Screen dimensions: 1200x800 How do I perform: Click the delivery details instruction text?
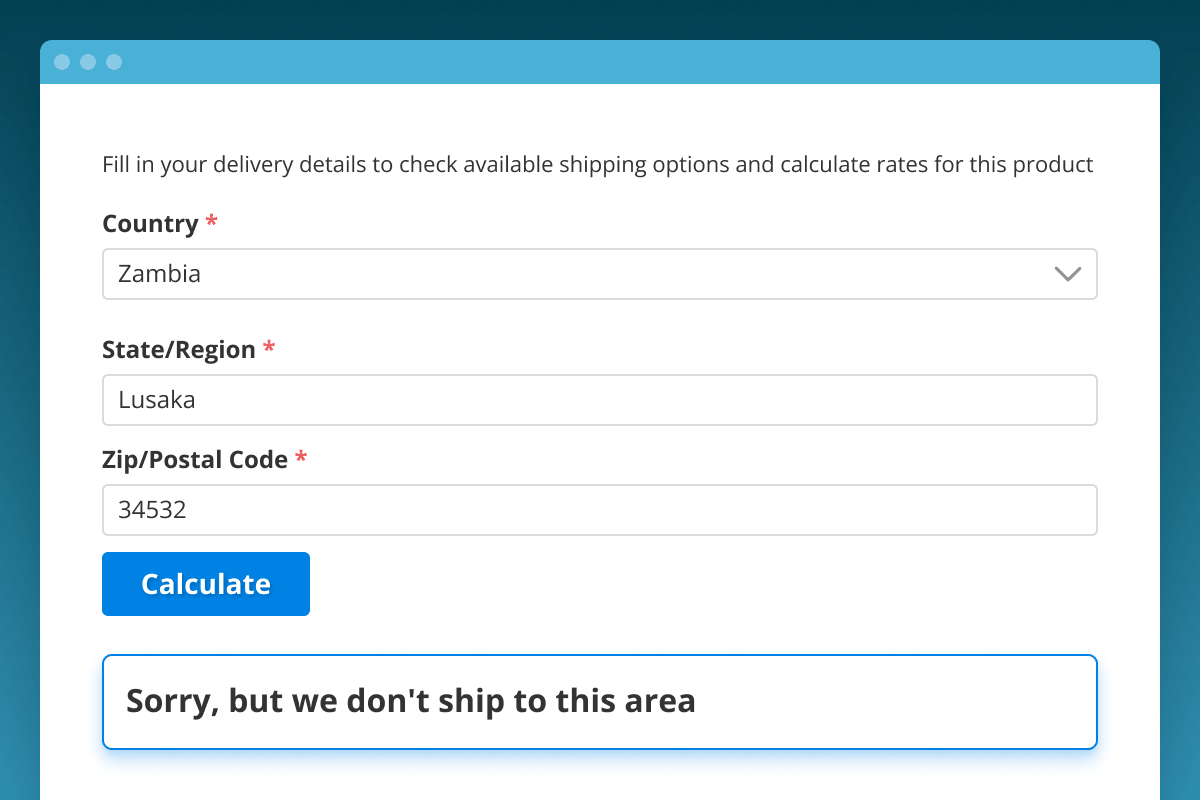point(597,164)
